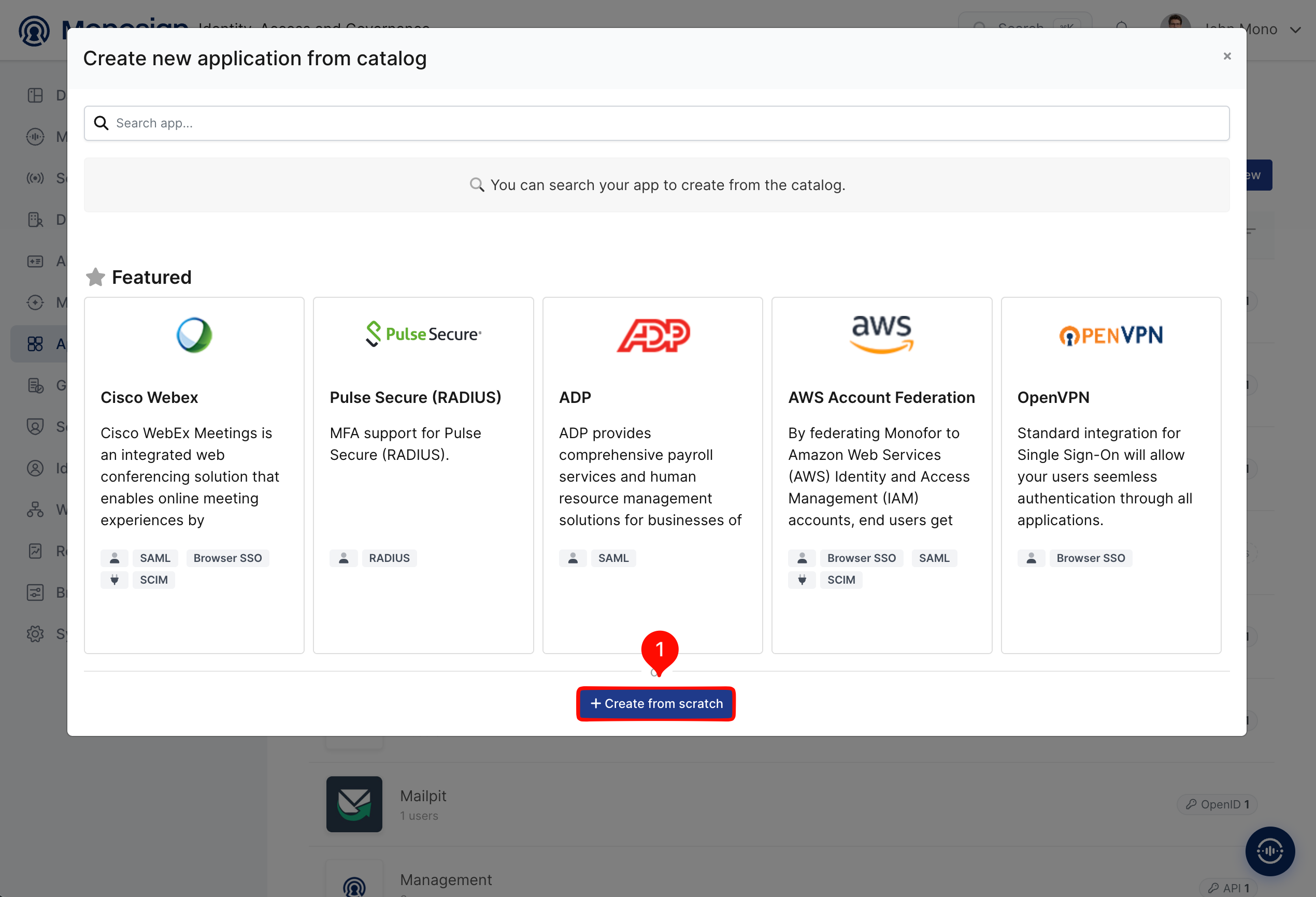
Task: Click the RADIUS tag on Pulse Secure card
Action: pos(389,558)
